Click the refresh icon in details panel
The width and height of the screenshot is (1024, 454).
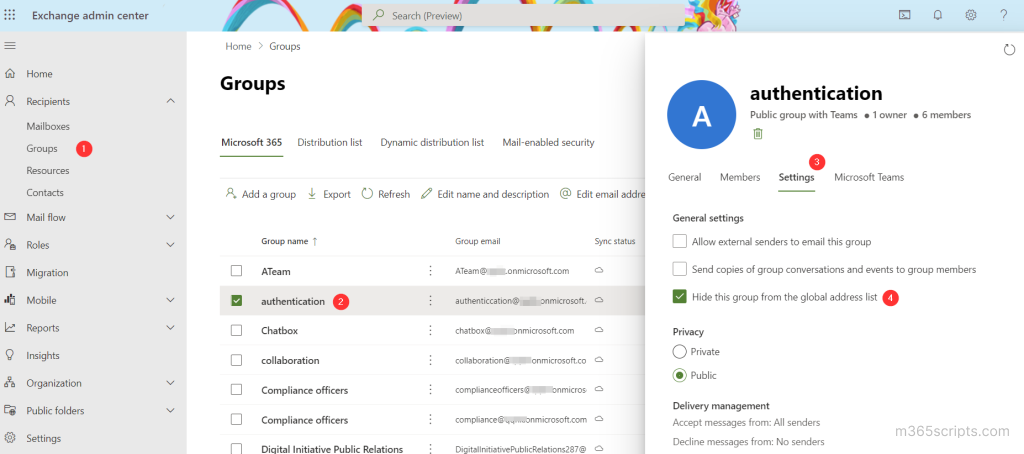pos(1009,50)
